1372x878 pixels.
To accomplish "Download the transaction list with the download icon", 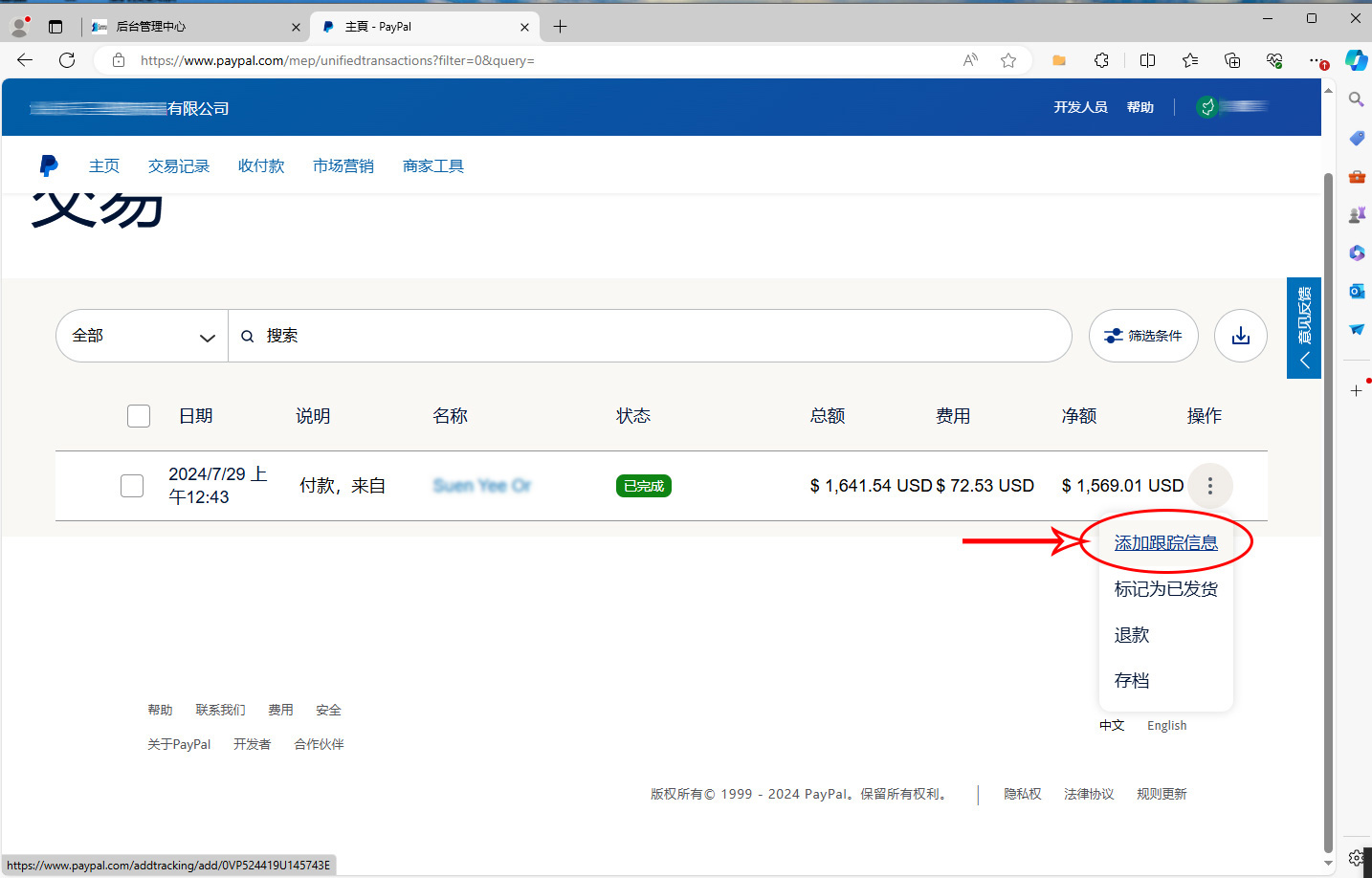I will [1241, 336].
